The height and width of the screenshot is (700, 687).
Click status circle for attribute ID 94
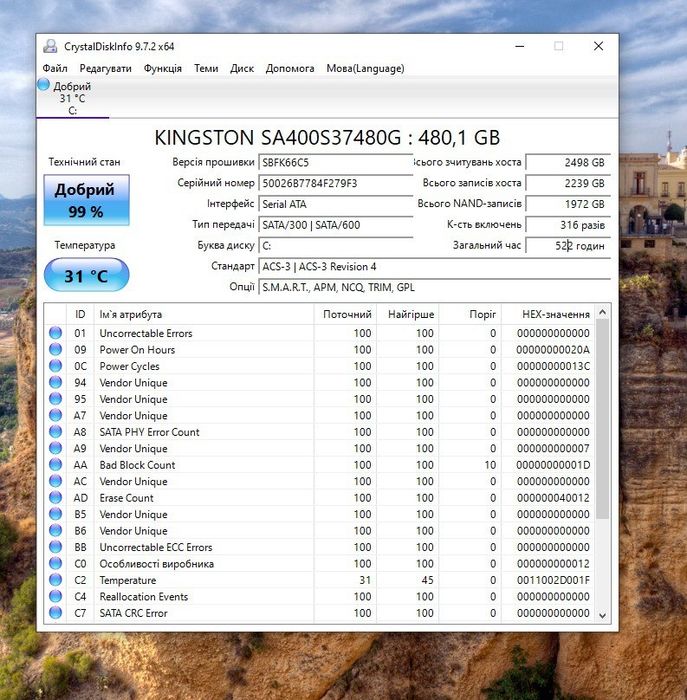(55, 383)
